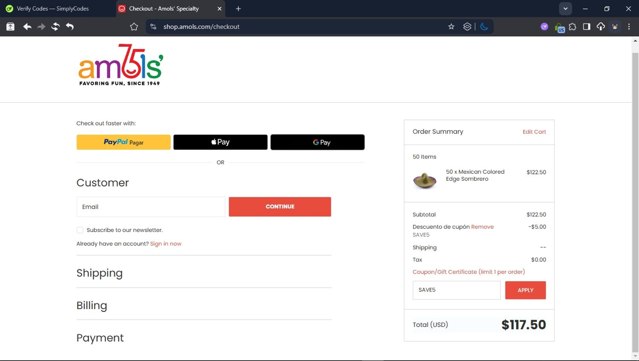
Task: Click the Payment section heading
Action: [x=100, y=338]
